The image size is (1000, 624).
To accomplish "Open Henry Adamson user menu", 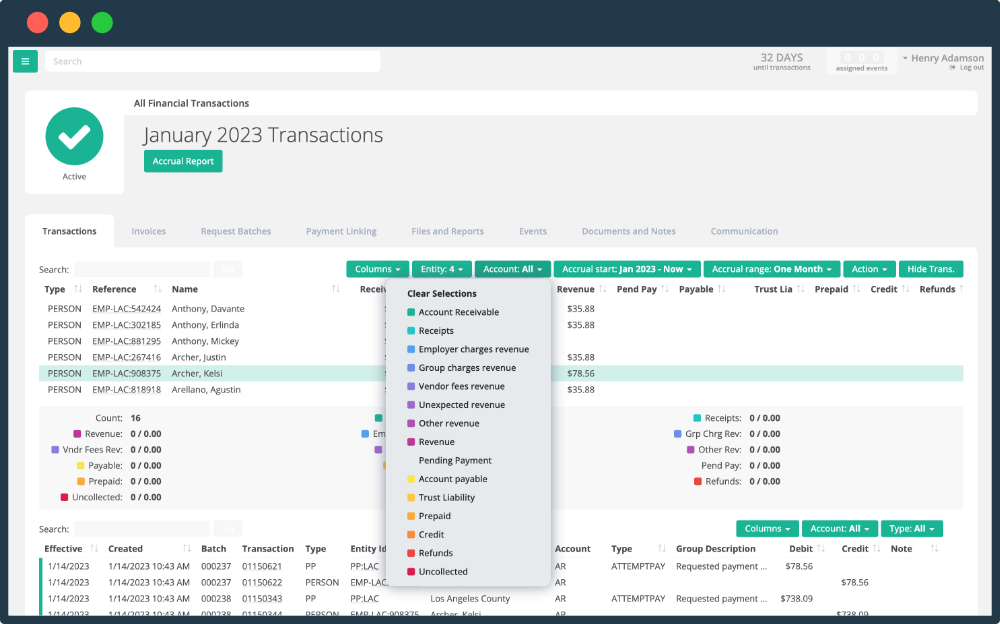I will click(943, 57).
